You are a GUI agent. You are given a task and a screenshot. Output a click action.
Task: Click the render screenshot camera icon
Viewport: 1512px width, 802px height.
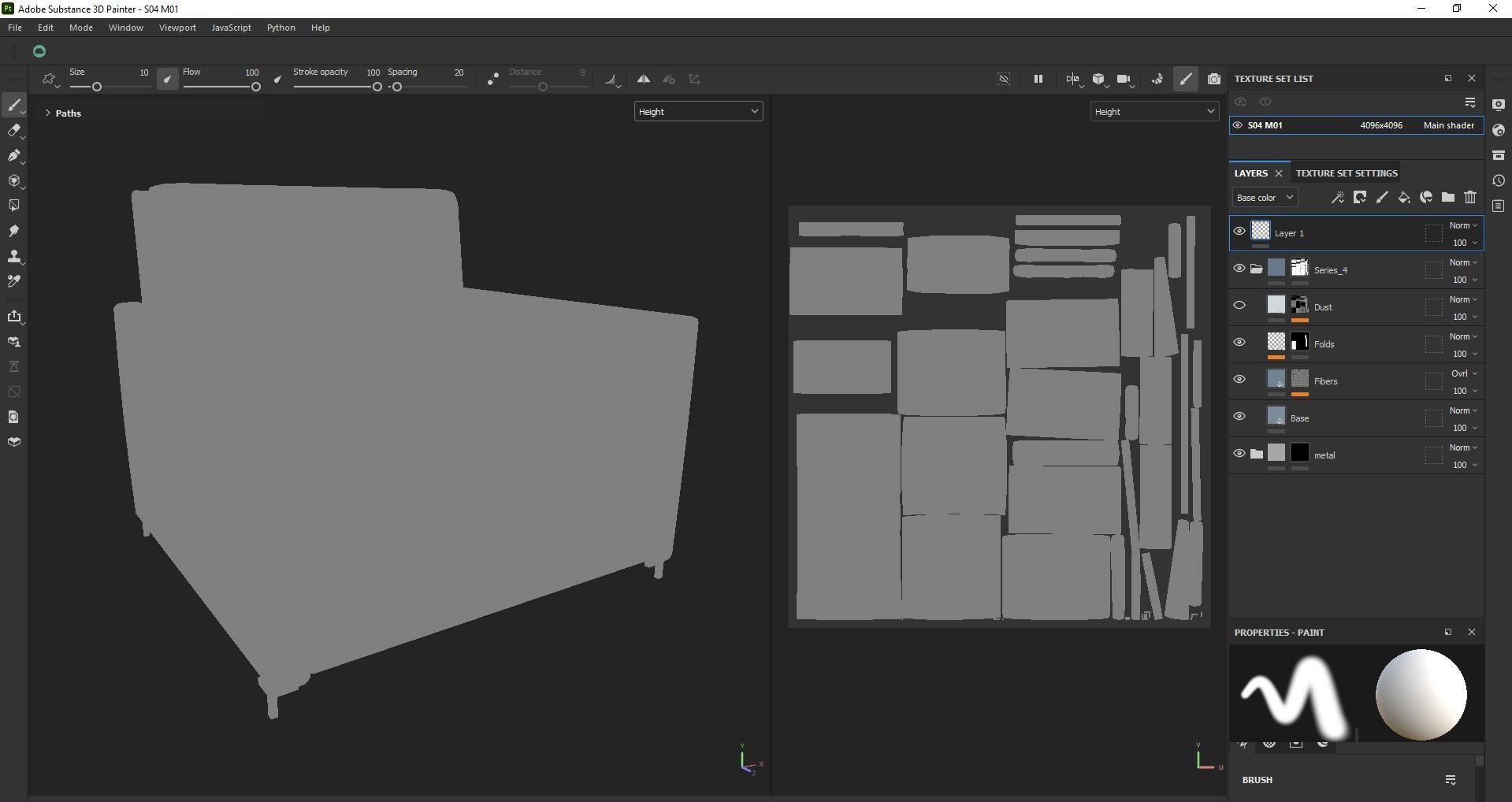pos(1213,79)
